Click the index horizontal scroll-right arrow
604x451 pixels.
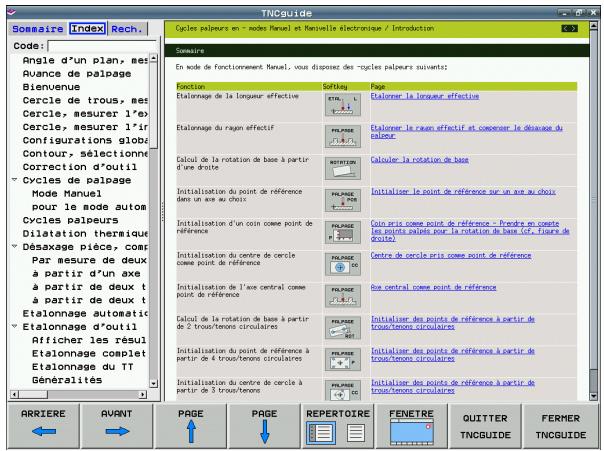click(143, 394)
